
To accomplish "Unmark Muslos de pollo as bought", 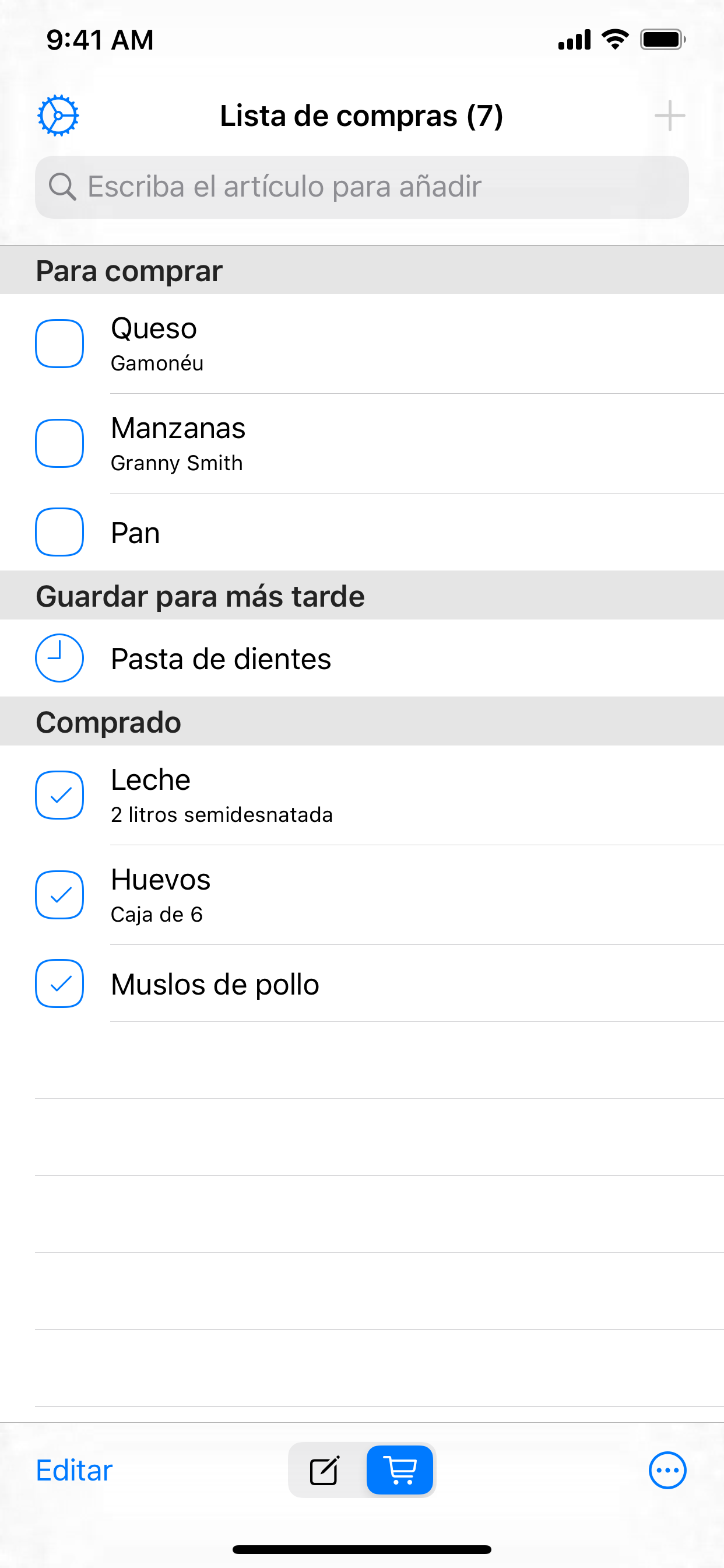I will (59, 984).
